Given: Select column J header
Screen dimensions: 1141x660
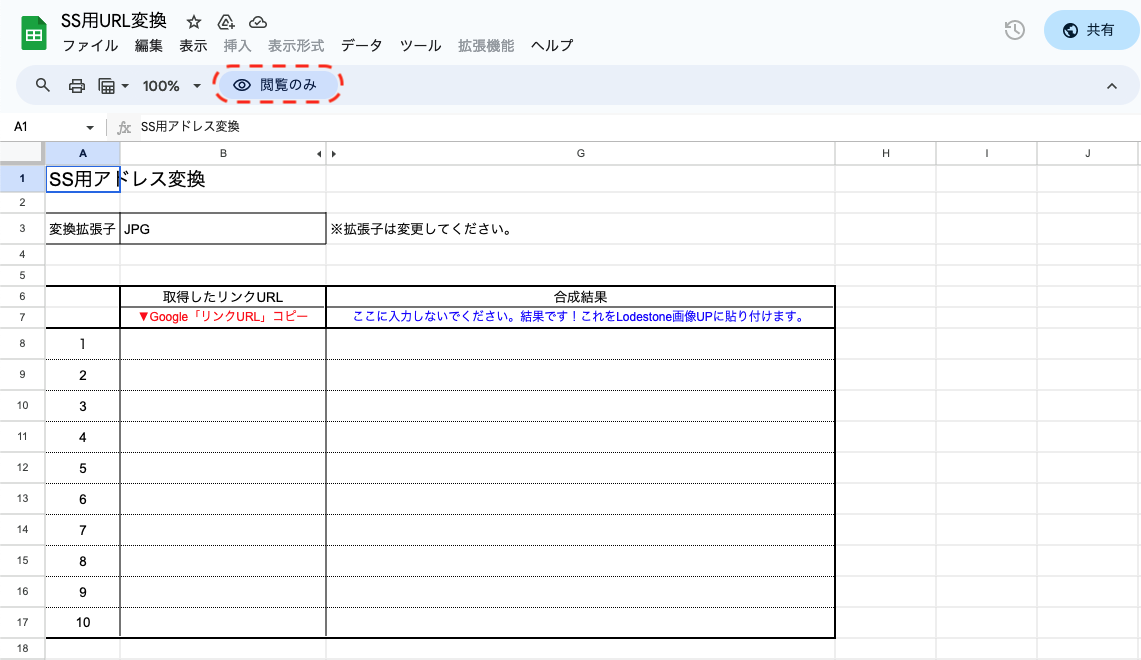Looking at the screenshot, I should tap(1088, 154).
